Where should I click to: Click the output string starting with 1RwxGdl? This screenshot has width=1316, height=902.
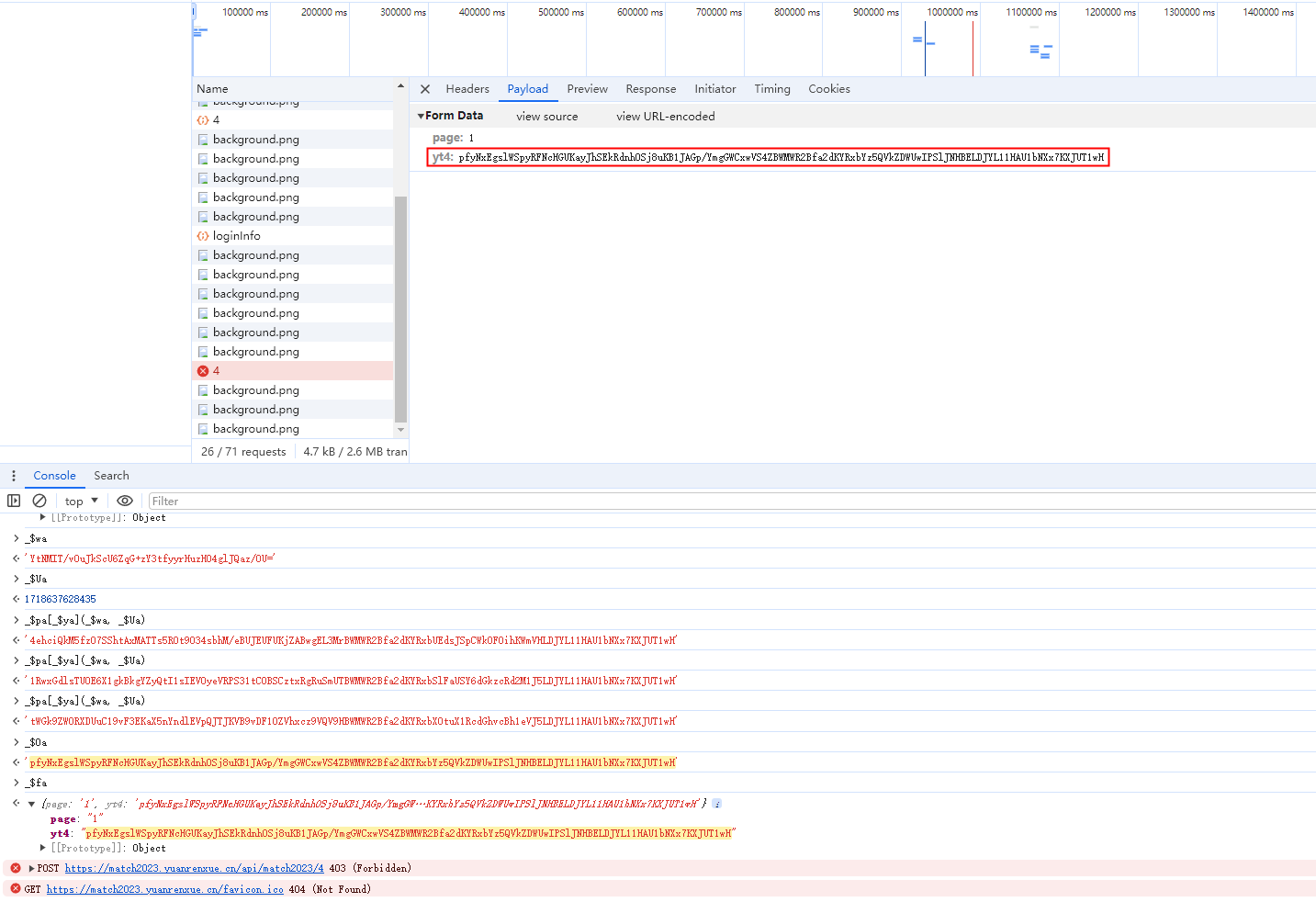pos(351,681)
